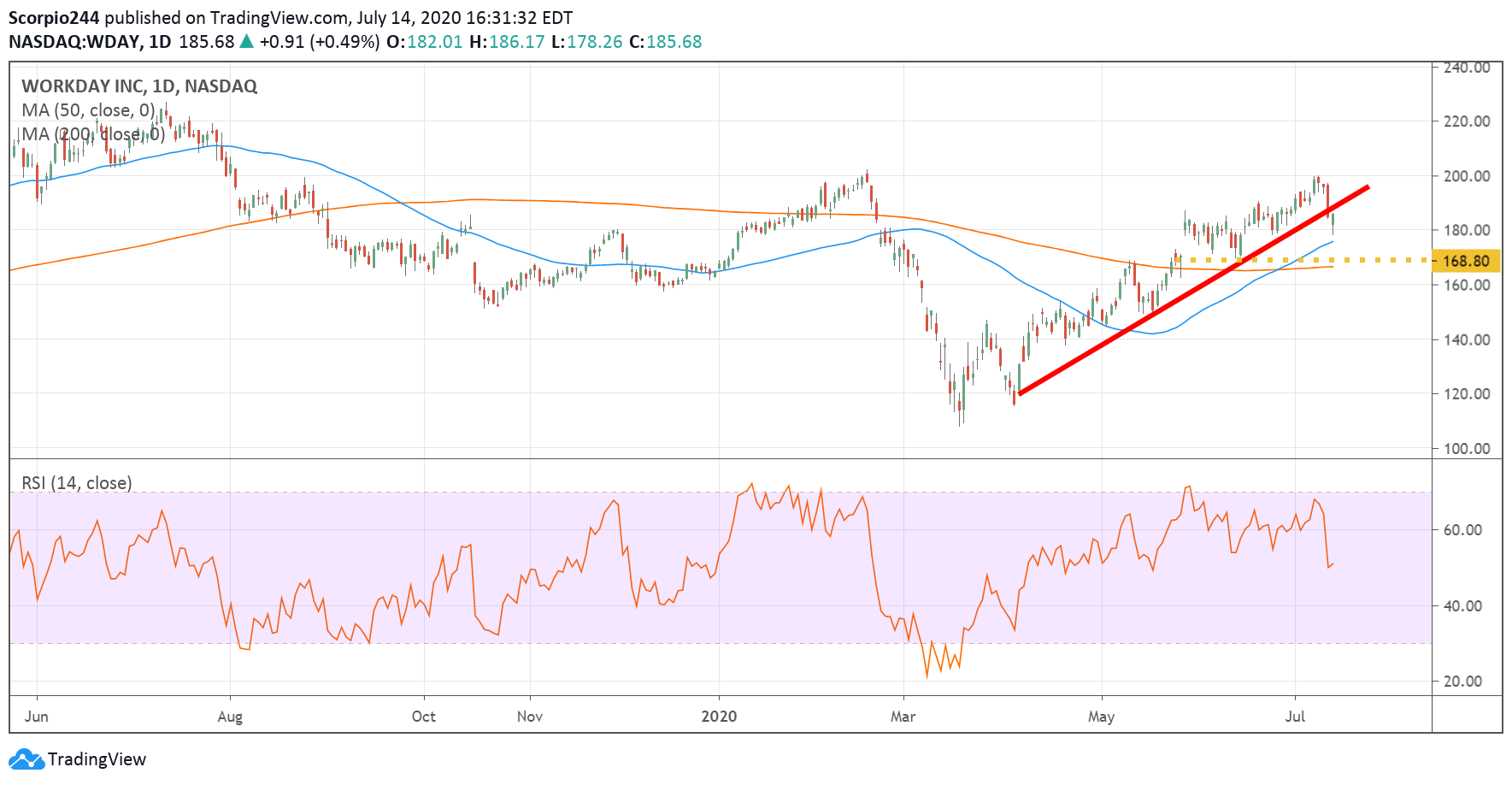Viewport: 1512px width, 785px height.
Task: Click the yellow dotted 168.80 support line
Action: pyautogui.click(x=1302, y=260)
